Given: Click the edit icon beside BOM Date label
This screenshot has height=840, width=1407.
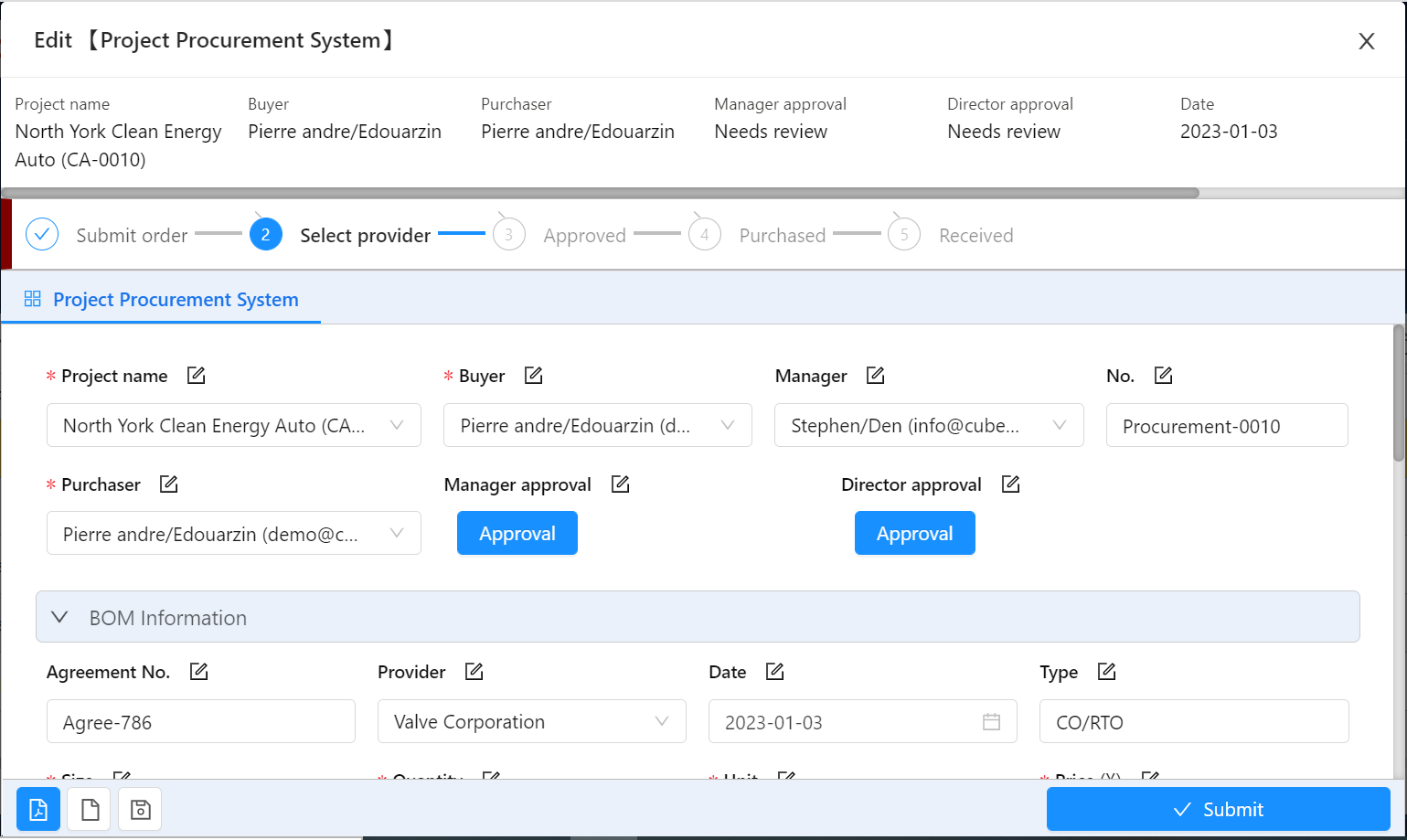Looking at the screenshot, I should point(774,672).
